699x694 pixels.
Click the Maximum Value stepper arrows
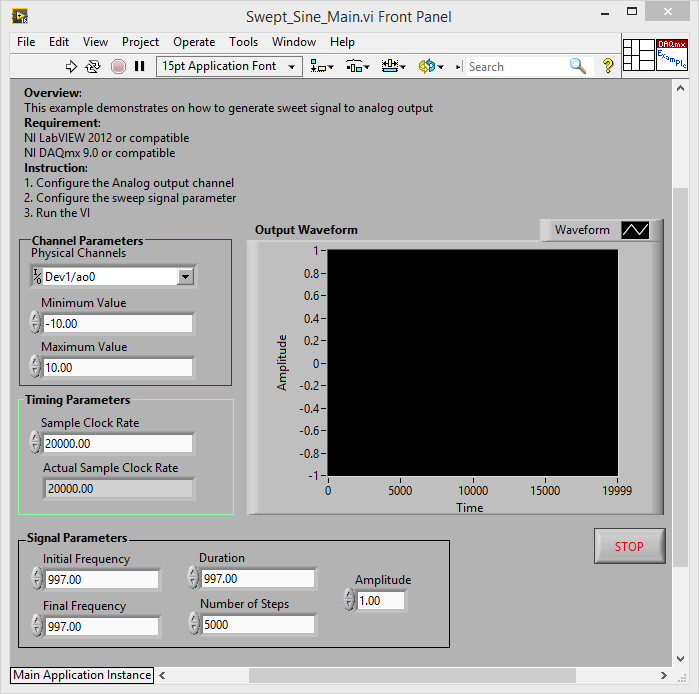coord(35,366)
